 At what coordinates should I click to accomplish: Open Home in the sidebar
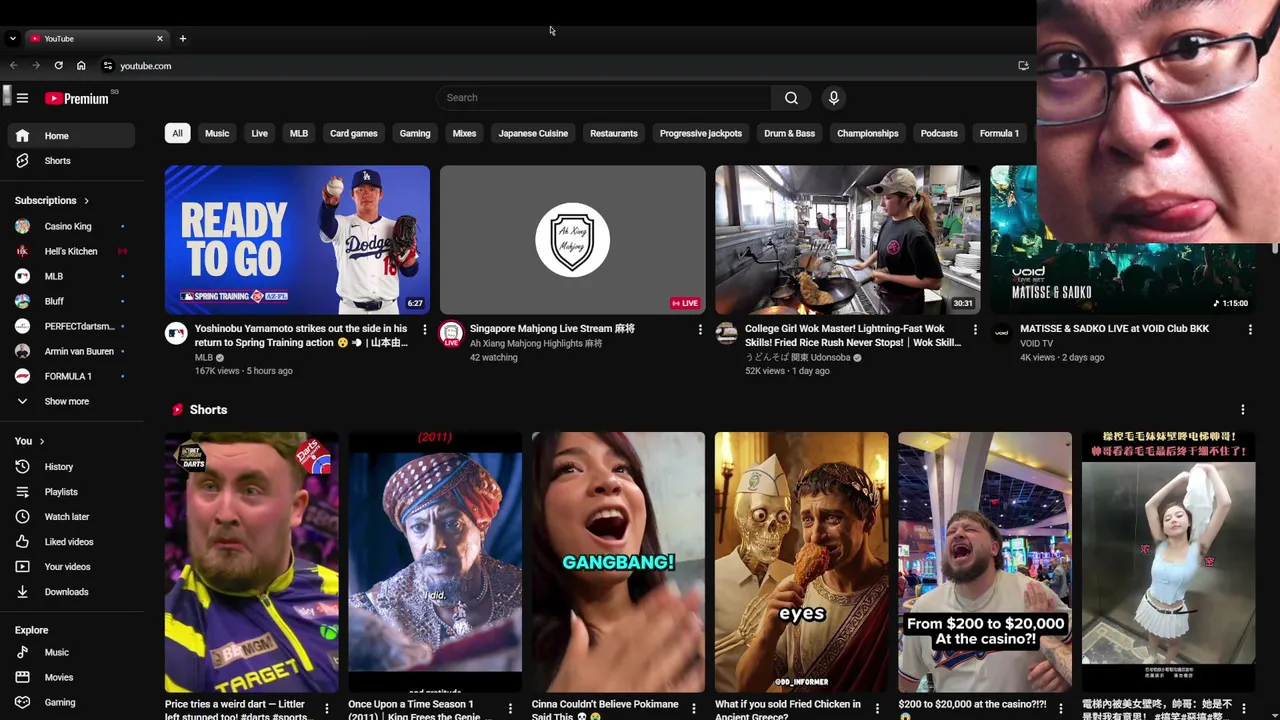click(x=70, y=136)
